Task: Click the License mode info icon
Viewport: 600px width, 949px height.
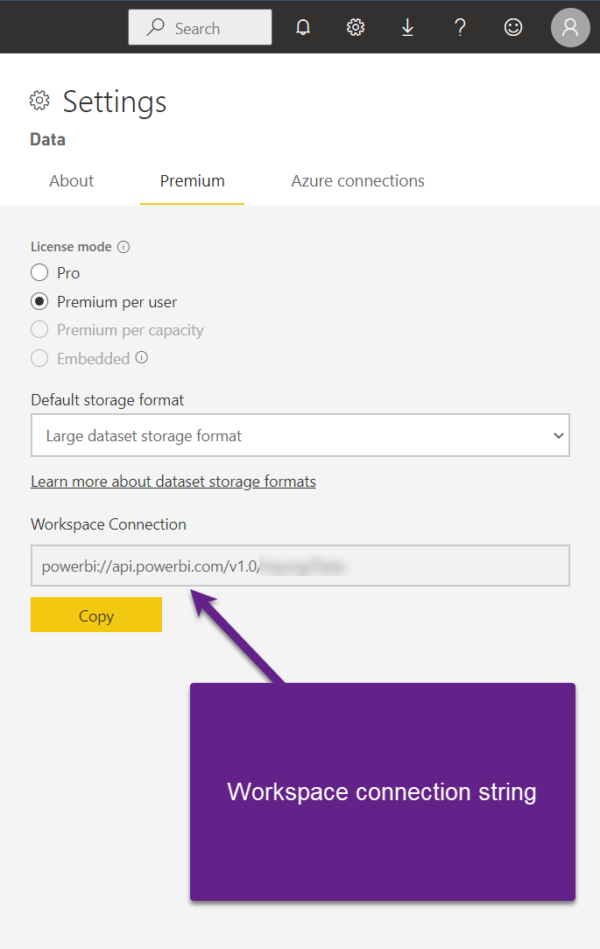Action: (124, 247)
